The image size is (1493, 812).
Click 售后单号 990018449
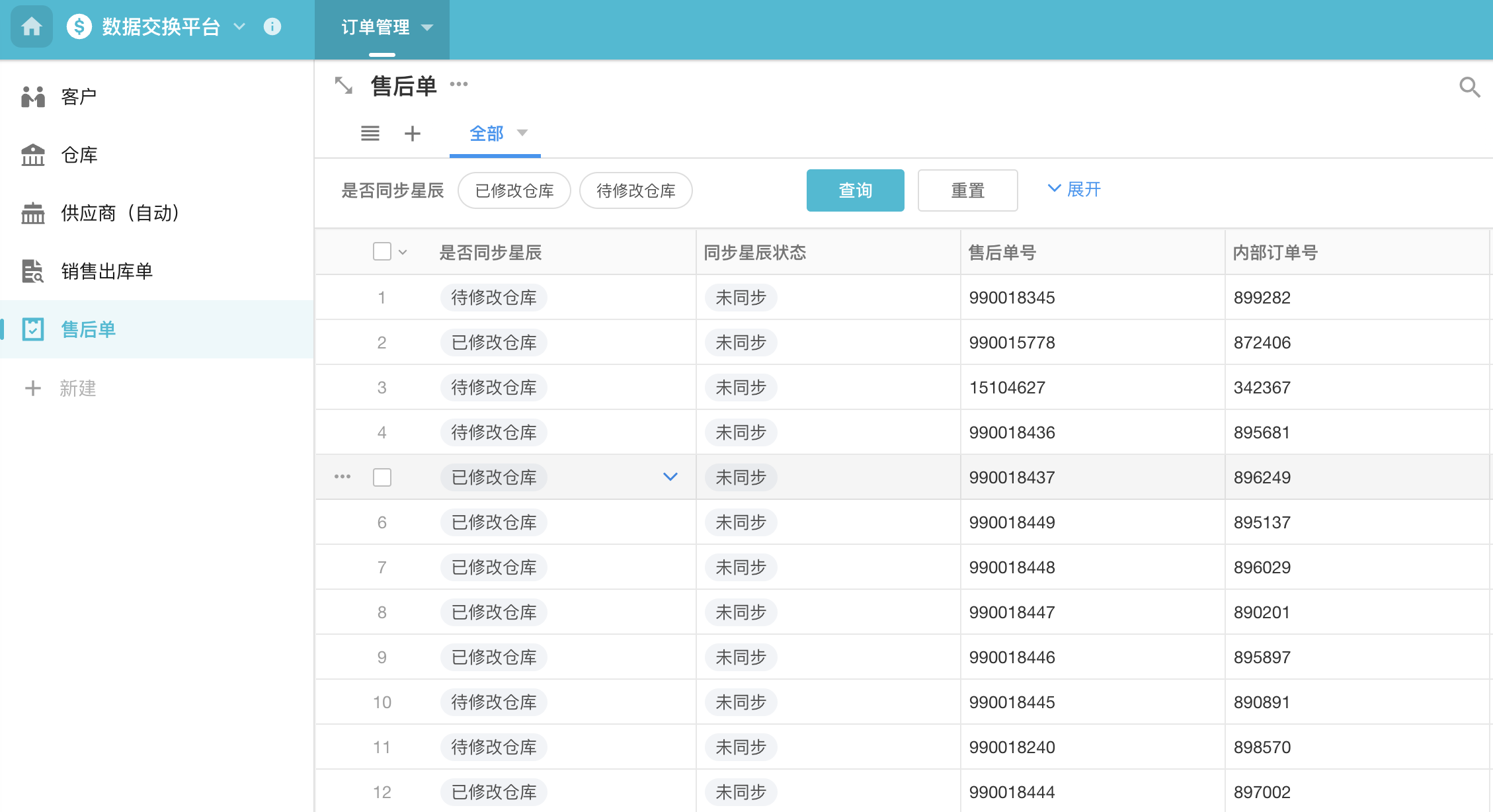coord(1012,522)
